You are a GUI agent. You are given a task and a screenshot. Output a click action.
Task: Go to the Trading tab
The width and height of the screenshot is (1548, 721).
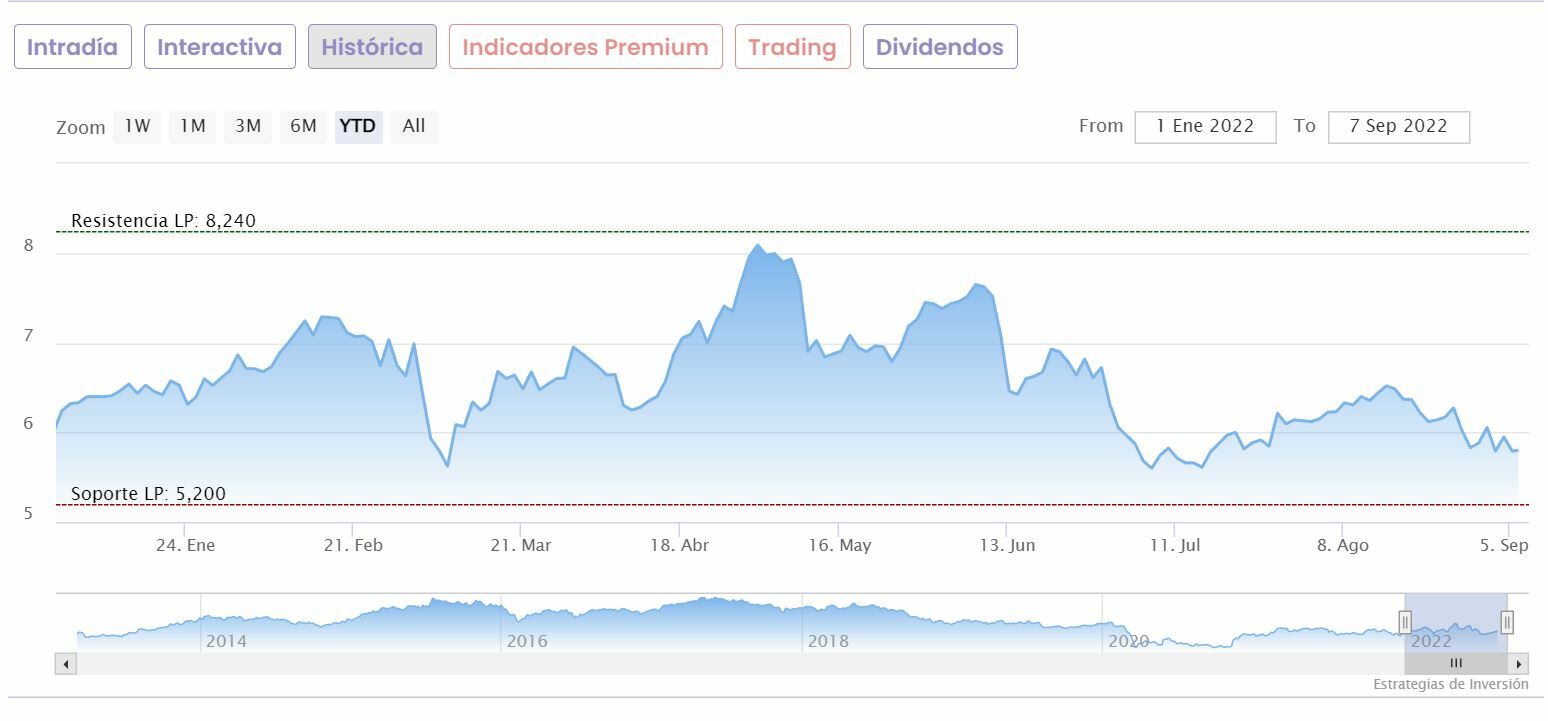[792, 47]
